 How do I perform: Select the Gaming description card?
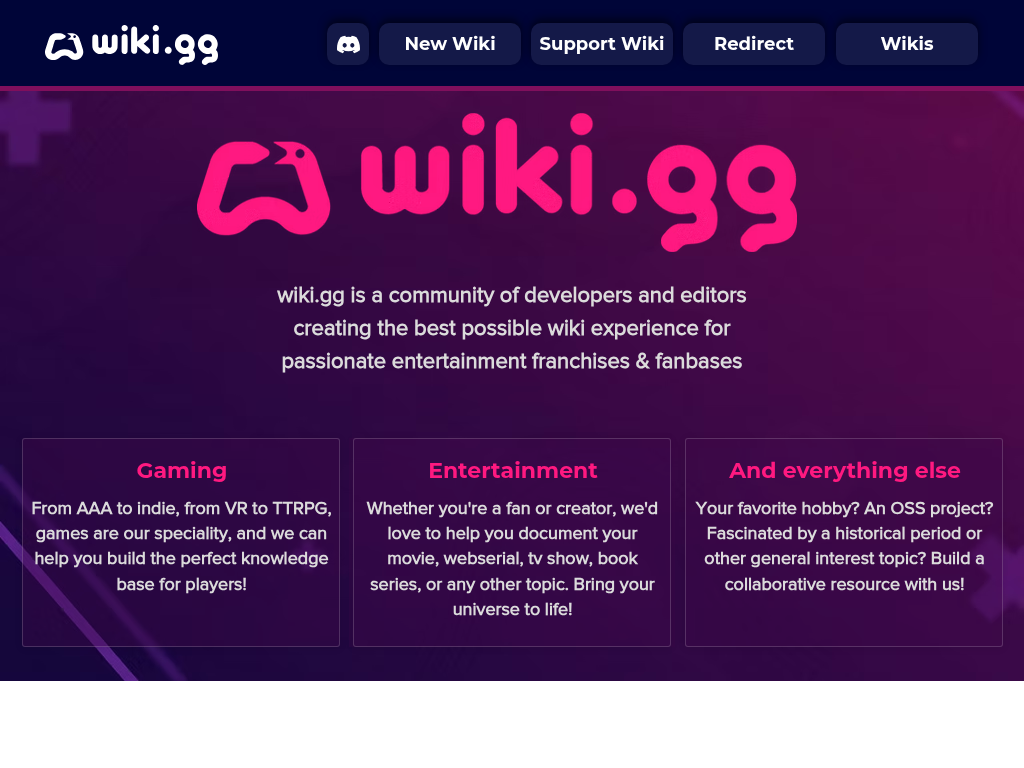[181, 542]
